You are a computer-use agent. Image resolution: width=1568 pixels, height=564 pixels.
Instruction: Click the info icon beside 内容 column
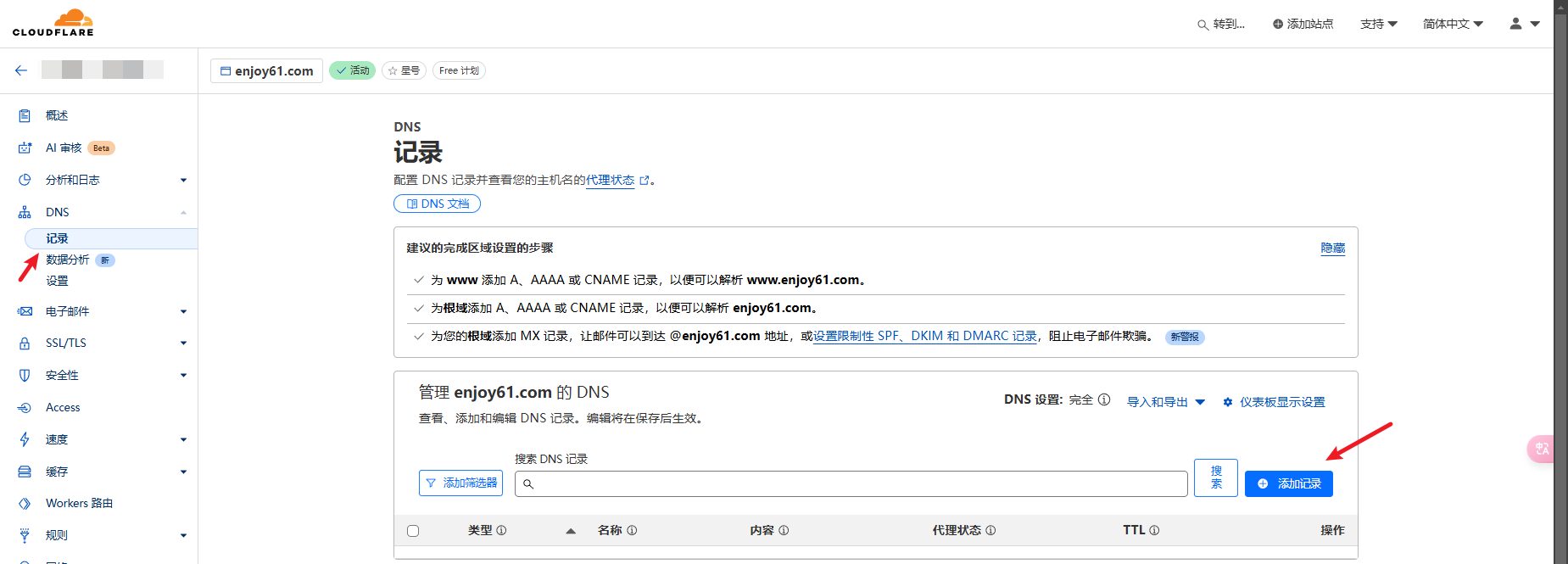pyautogui.click(x=784, y=530)
